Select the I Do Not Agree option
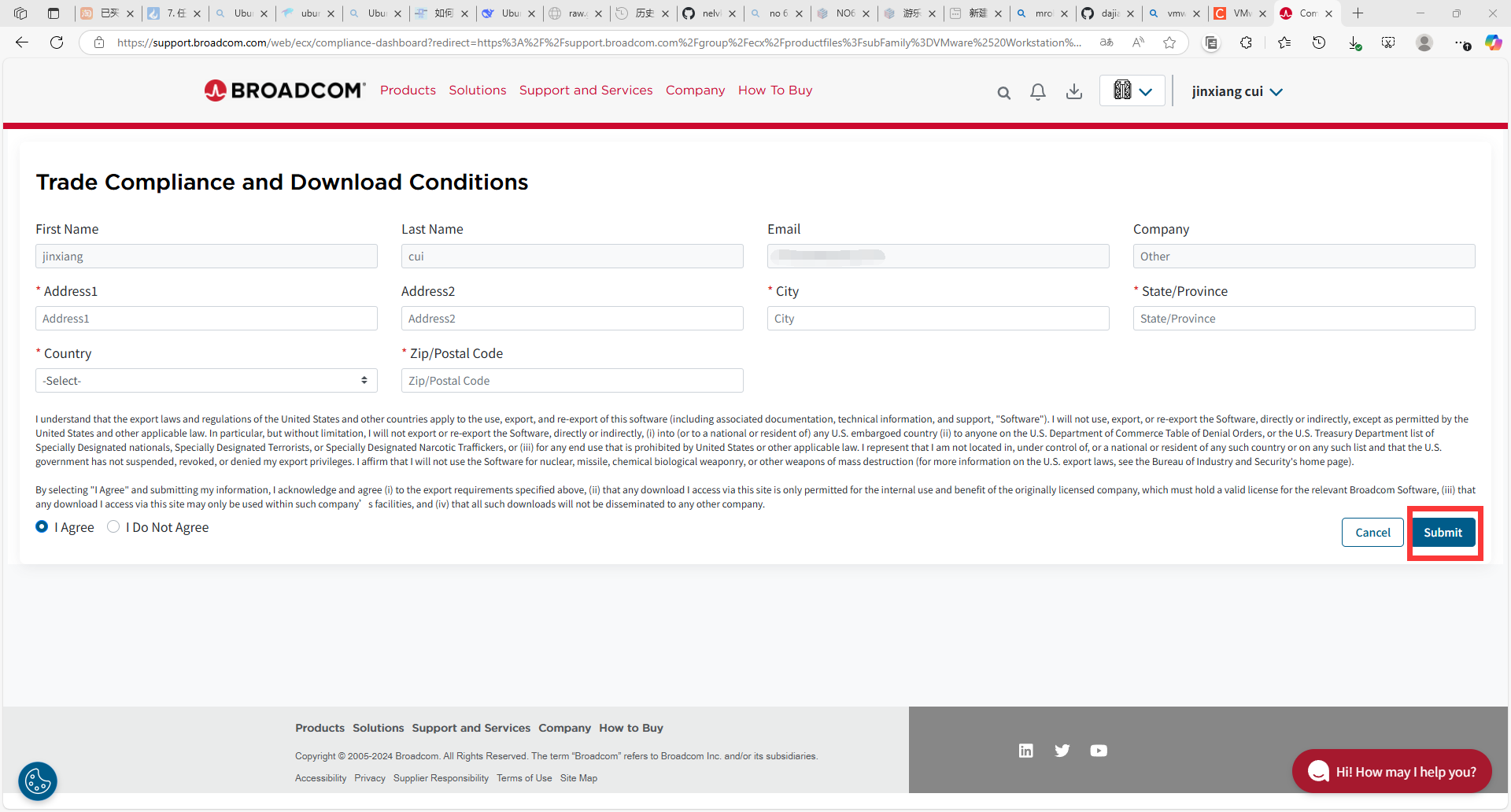This screenshot has width=1511, height=812. pyautogui.click(x=113, y=527)
